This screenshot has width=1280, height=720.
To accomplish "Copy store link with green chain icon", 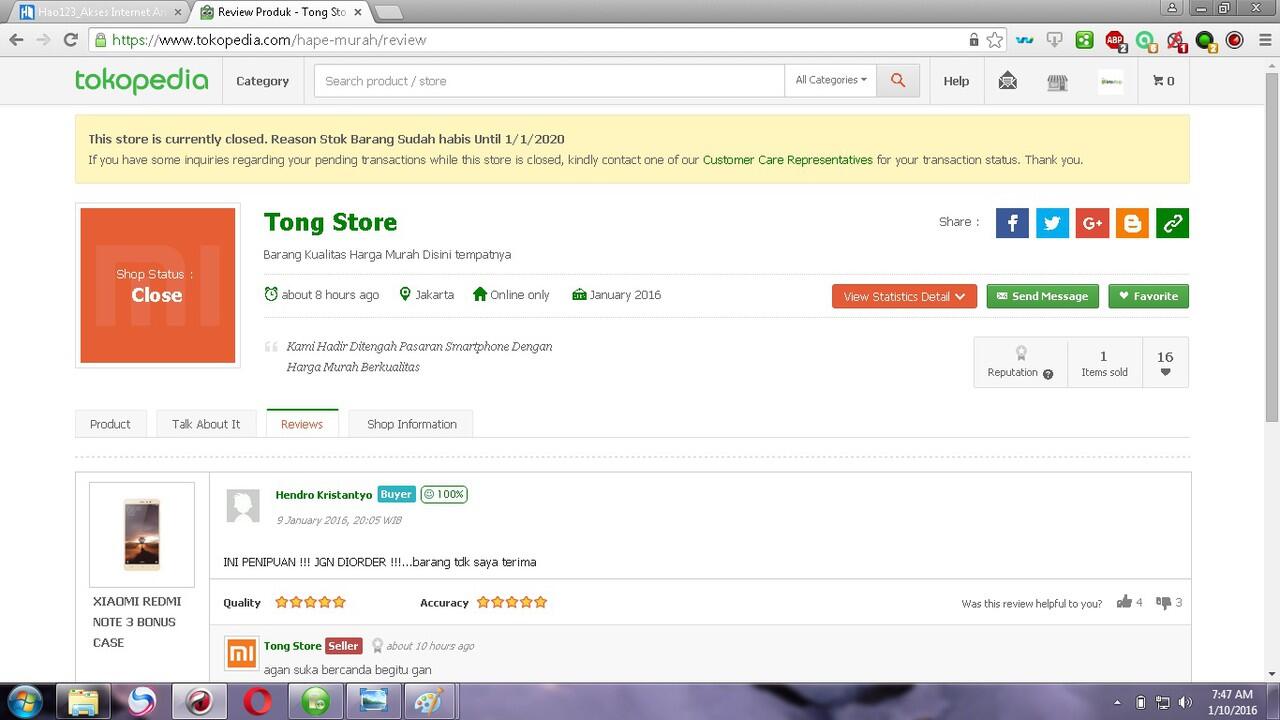I will 1172,223.
